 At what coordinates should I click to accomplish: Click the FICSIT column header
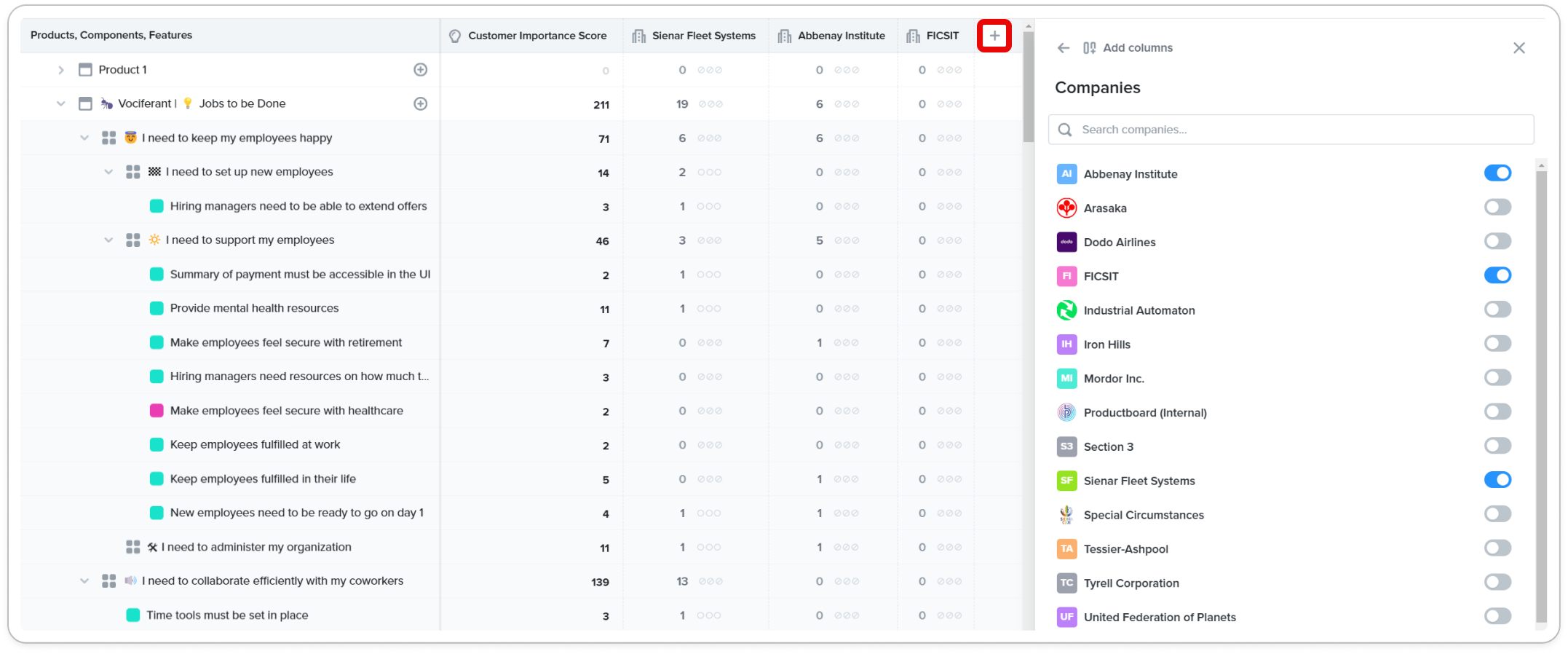[935, 36]
